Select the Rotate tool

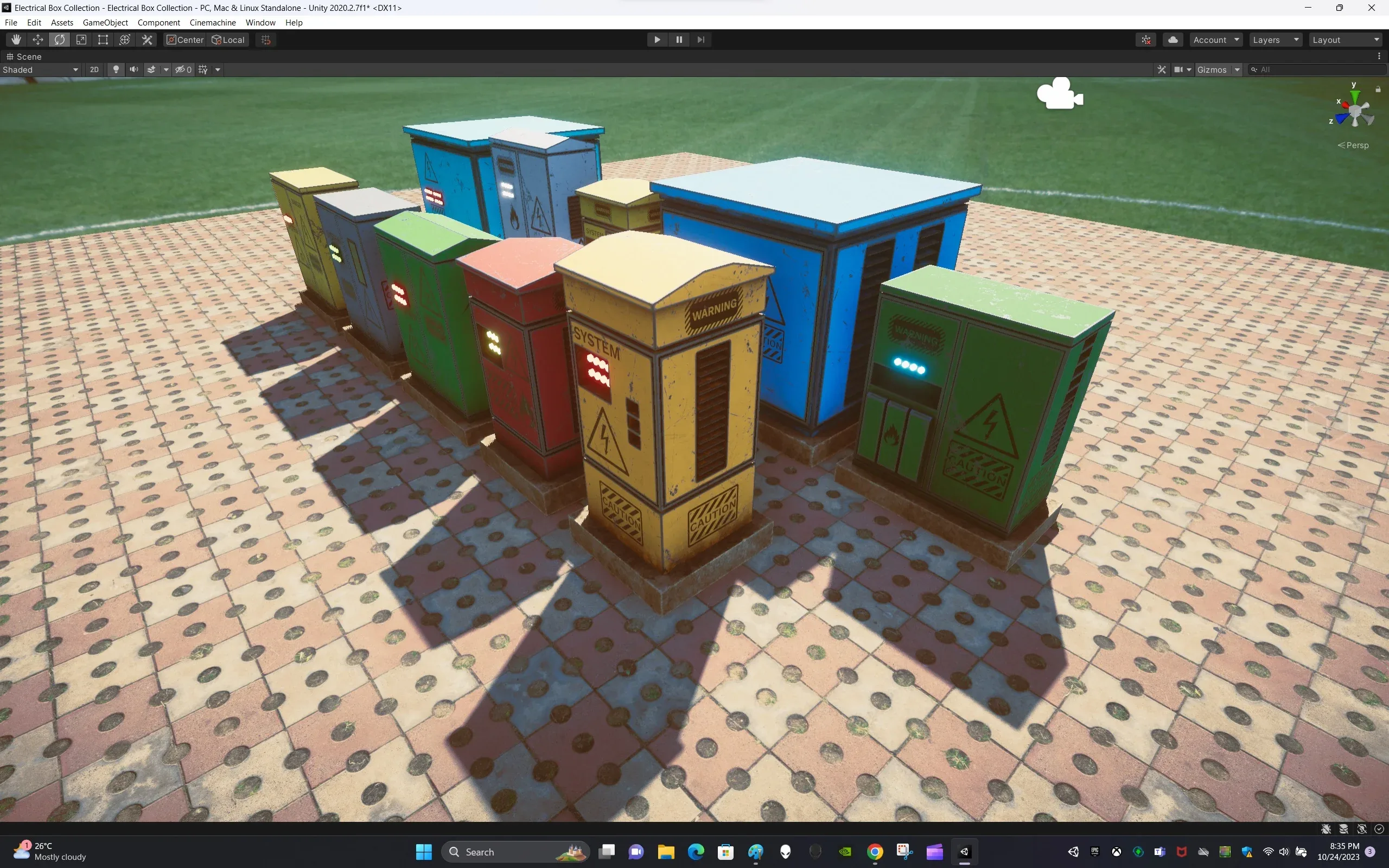(60, 40)
